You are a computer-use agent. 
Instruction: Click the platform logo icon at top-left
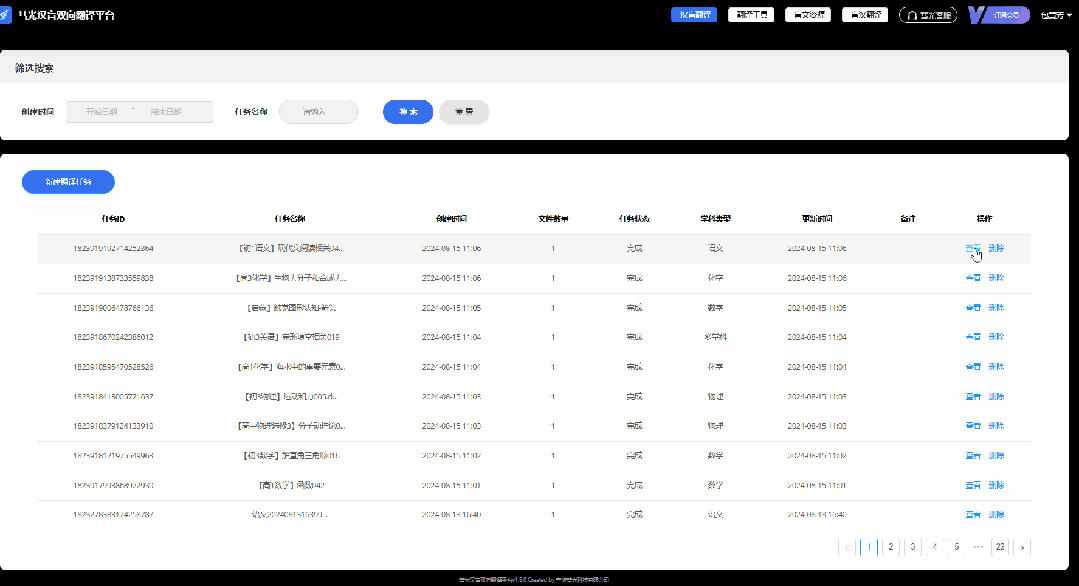coord(5,15)
